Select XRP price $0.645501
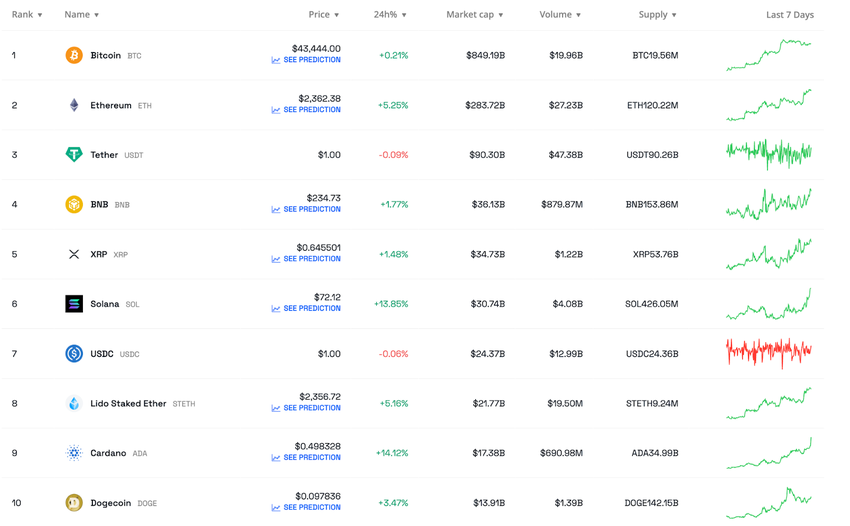Viewport: 850px width, 526px height. (x=319, y=248)
